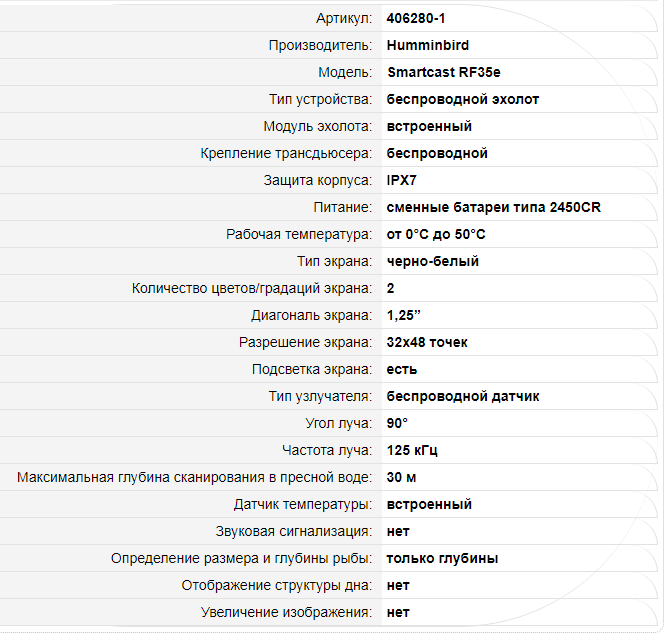Click the 'Рабочая температура' label
This screenshot has width=666, height=634.
click(299, 235)
